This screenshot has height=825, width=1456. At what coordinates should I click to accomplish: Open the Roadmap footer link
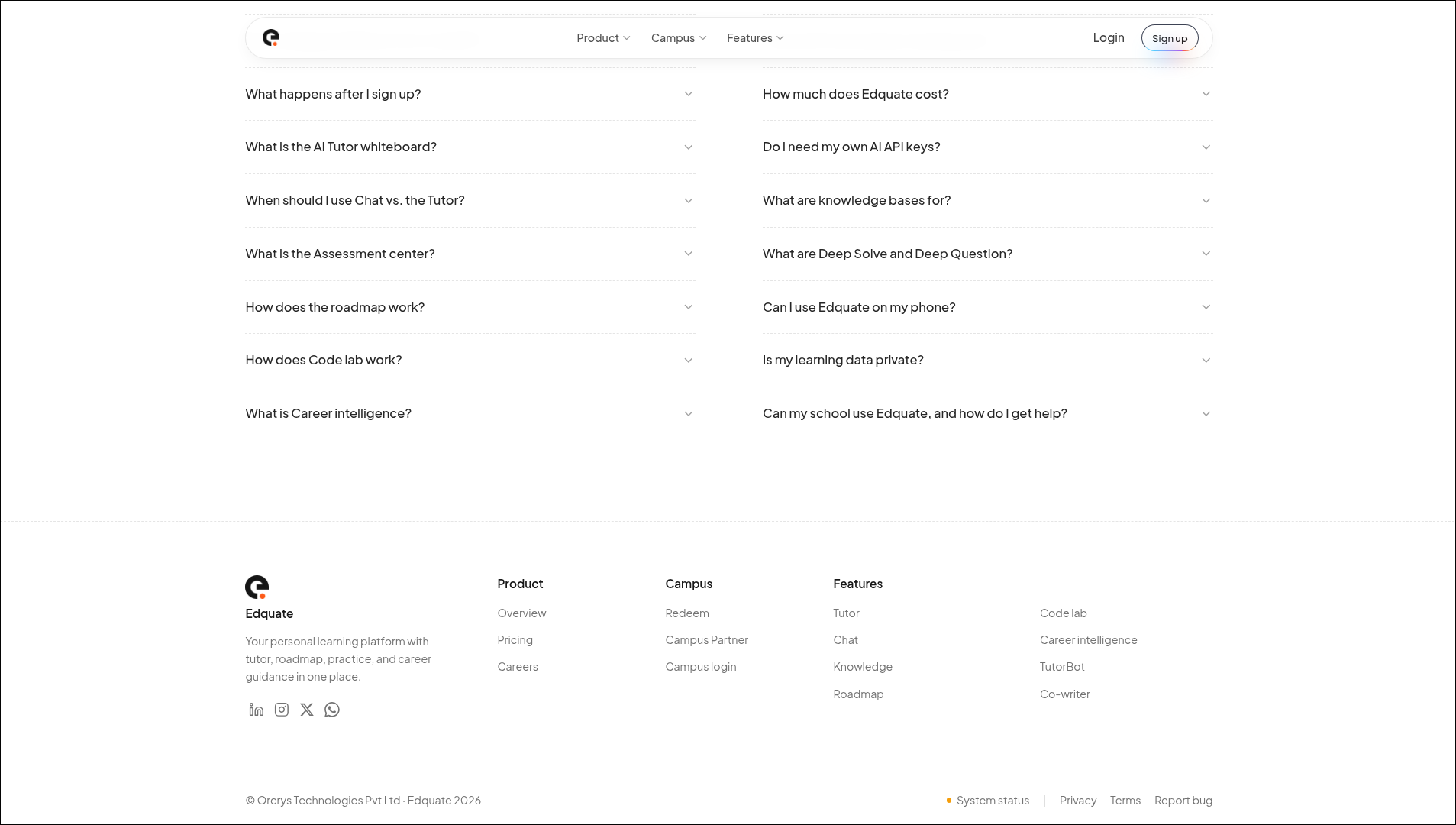pyautogui.click(x=858, y=694)
